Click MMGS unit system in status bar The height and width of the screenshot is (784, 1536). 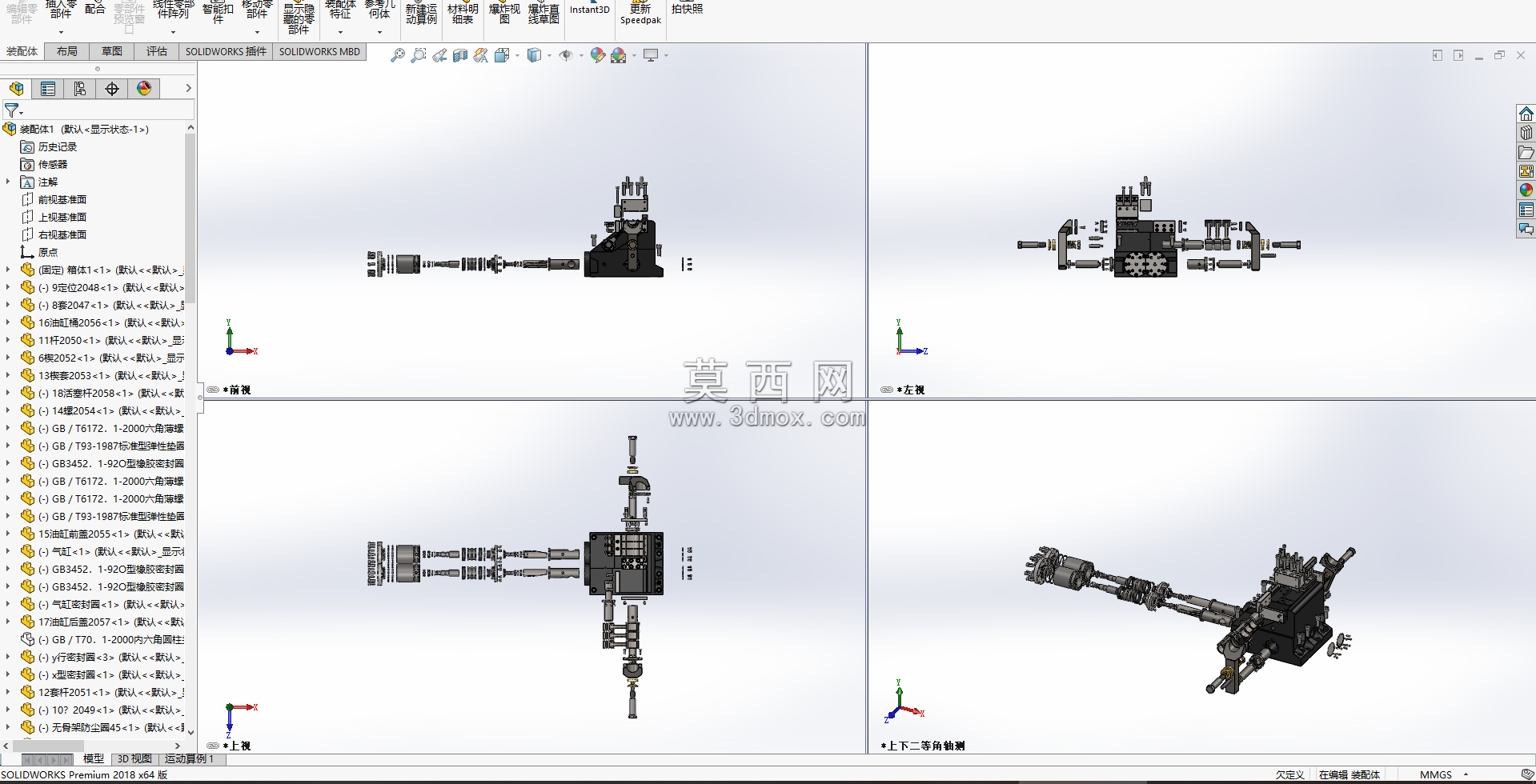(x=1436, y=774)
